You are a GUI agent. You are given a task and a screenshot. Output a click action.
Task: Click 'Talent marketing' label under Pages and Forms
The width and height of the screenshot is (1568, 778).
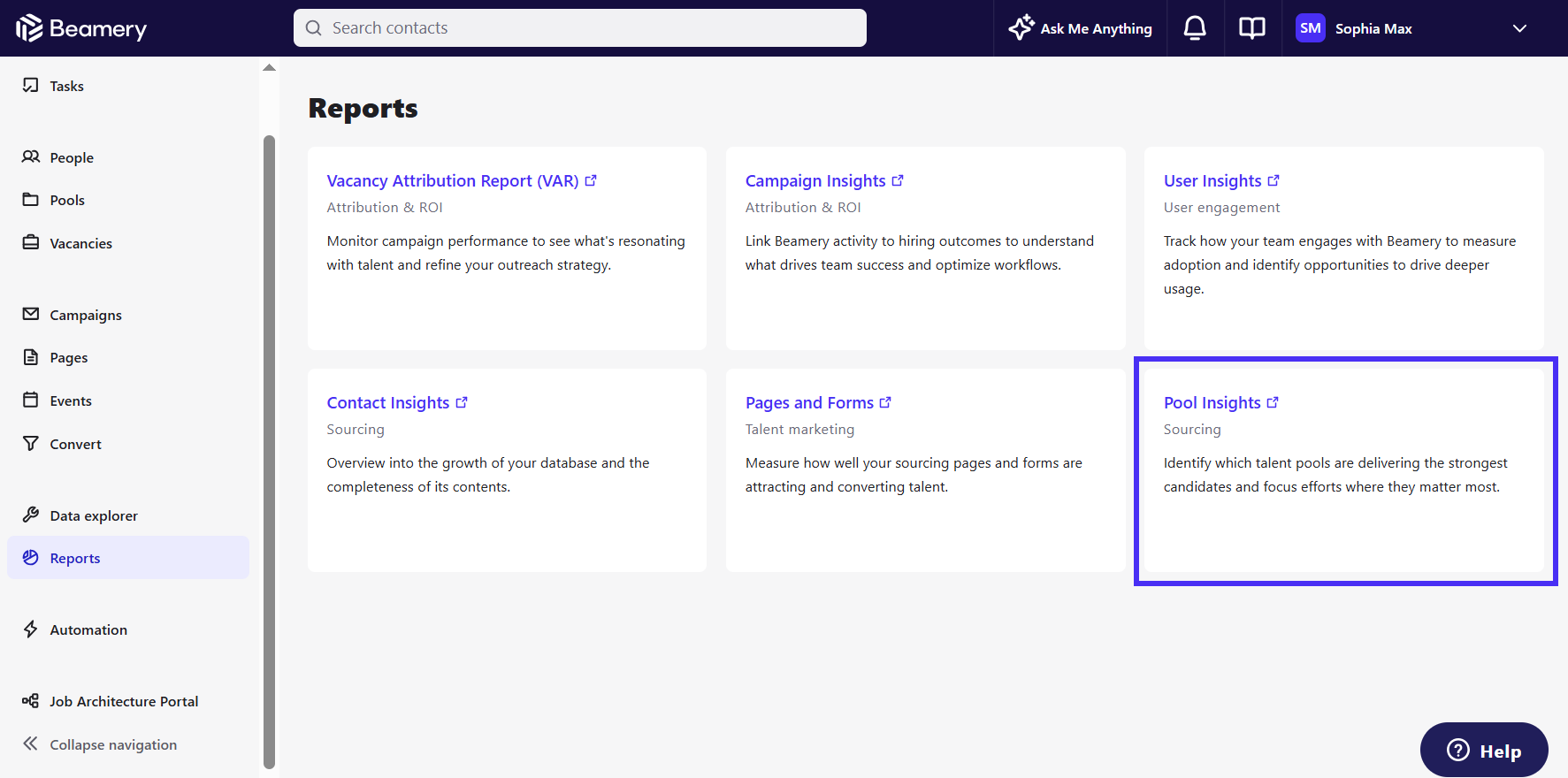tap(799, 429)
